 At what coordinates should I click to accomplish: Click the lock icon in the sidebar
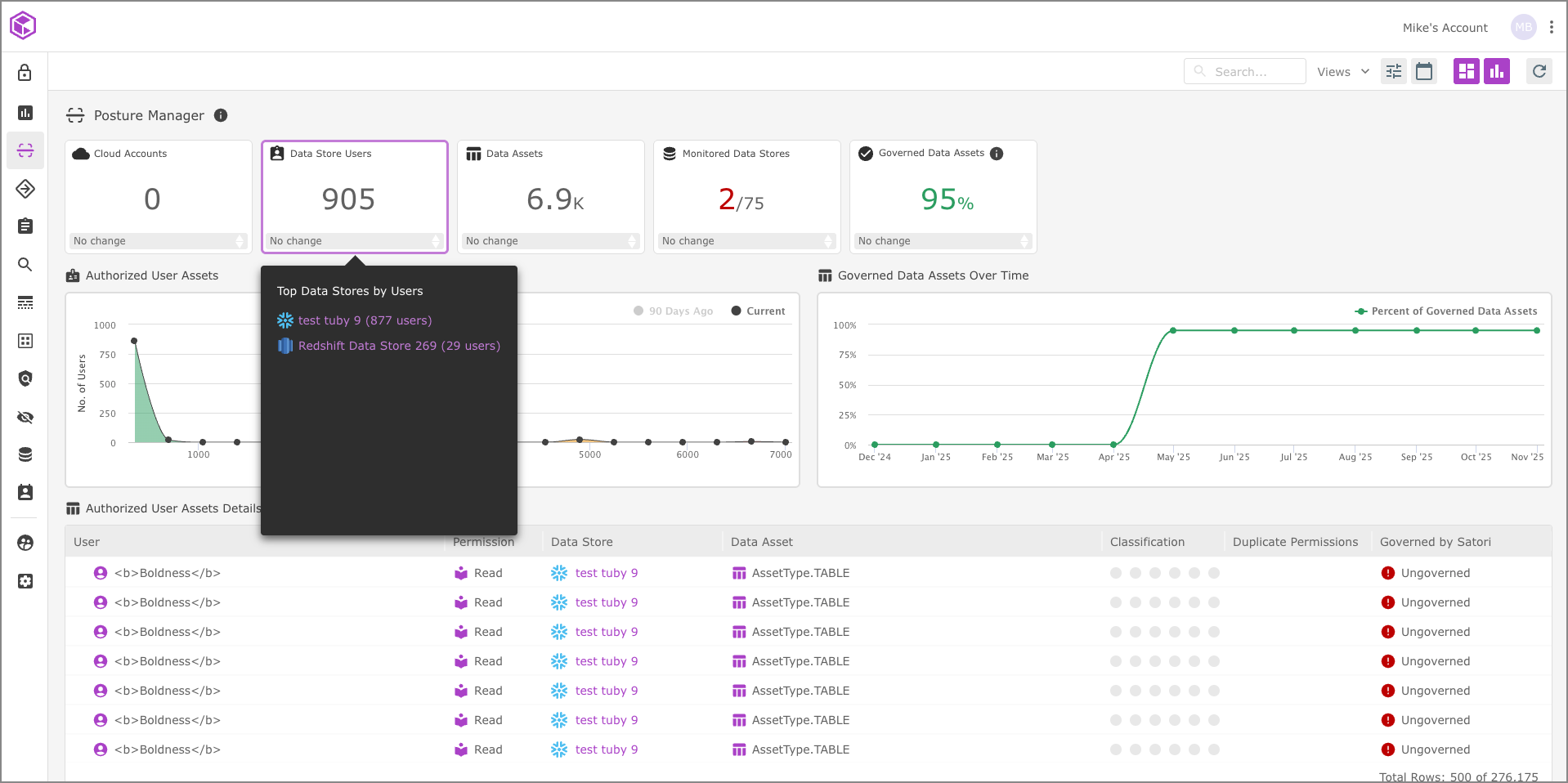point(25,73)
